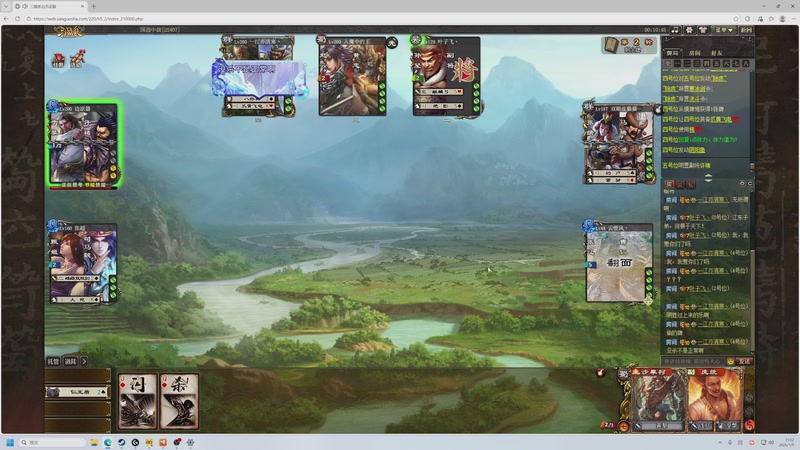This screenshot has height=450, width=800.
Task: Filter game log by seat 三
Action: point(696,63)
